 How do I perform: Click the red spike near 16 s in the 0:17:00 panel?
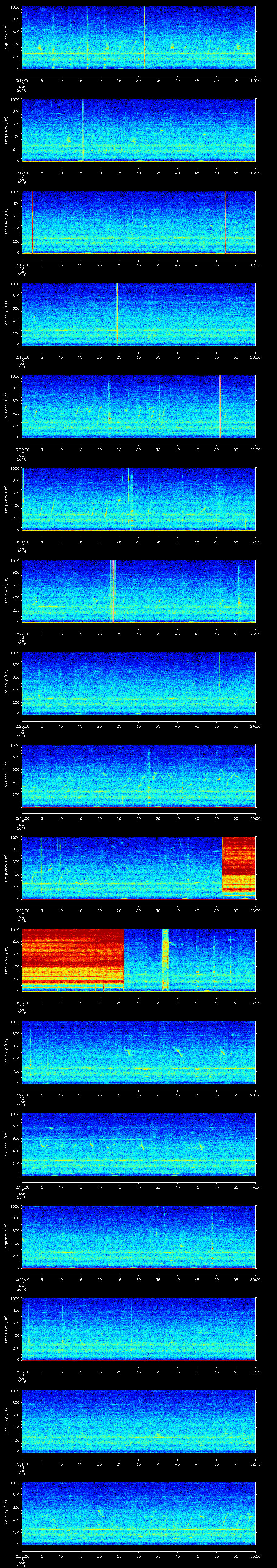tap(83, 130)
